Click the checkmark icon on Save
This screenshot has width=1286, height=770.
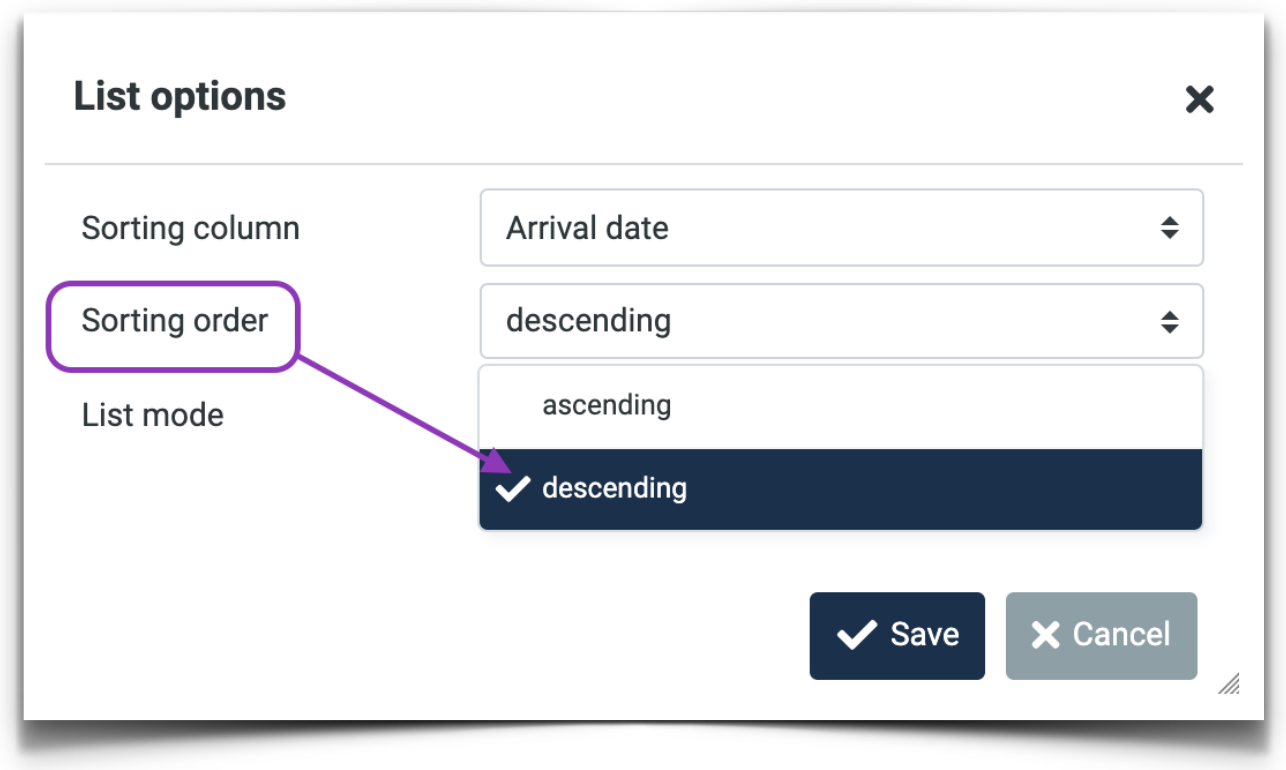[856, 635]
